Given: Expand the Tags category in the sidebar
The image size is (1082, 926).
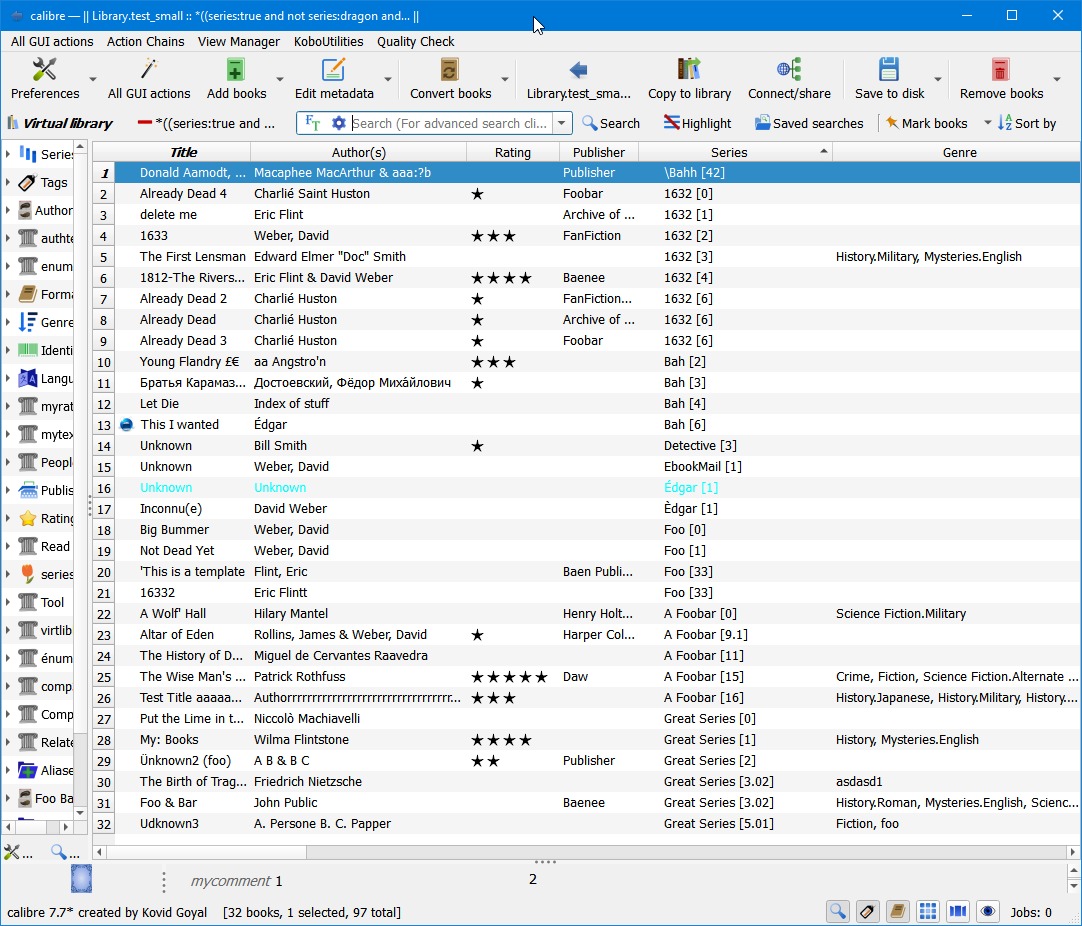Looking at the screenshot, I should (x=8, y=183).
